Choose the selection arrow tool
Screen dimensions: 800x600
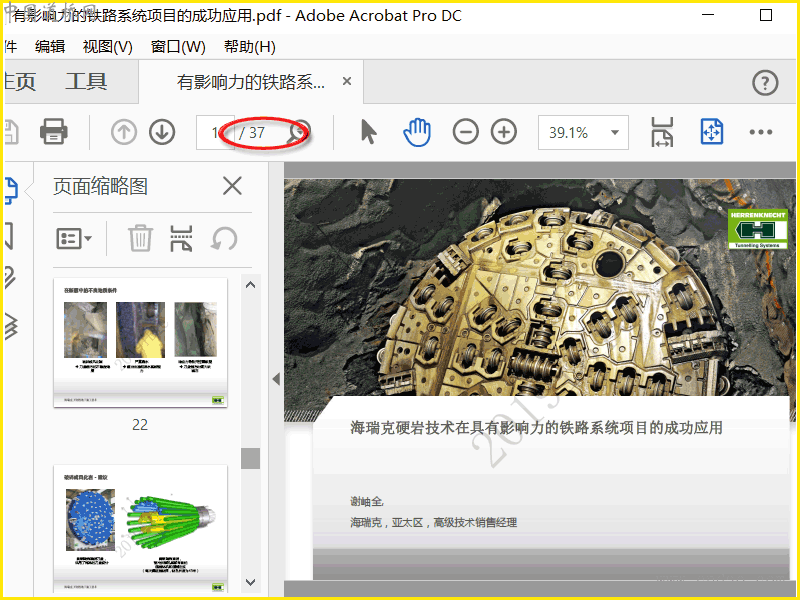tap(368, 132)
